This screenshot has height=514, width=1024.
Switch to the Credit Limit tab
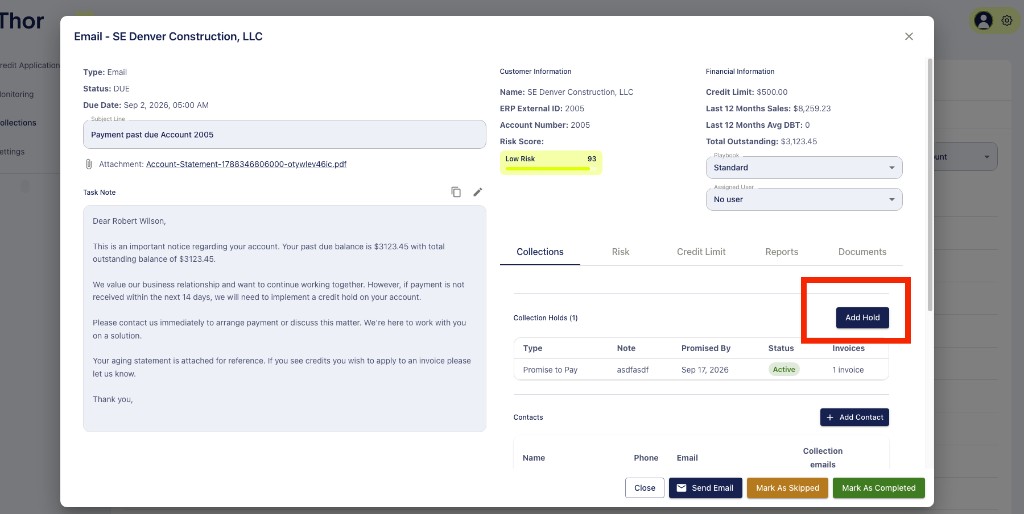point(701,251)
